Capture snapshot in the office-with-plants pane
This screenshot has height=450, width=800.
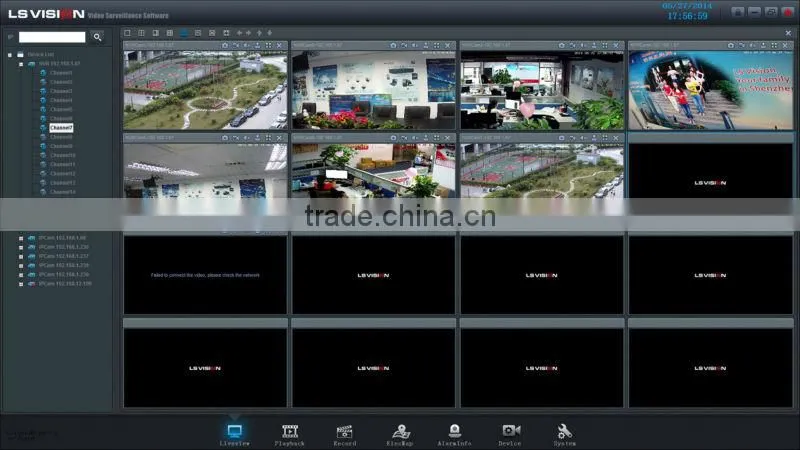(562, 45)
